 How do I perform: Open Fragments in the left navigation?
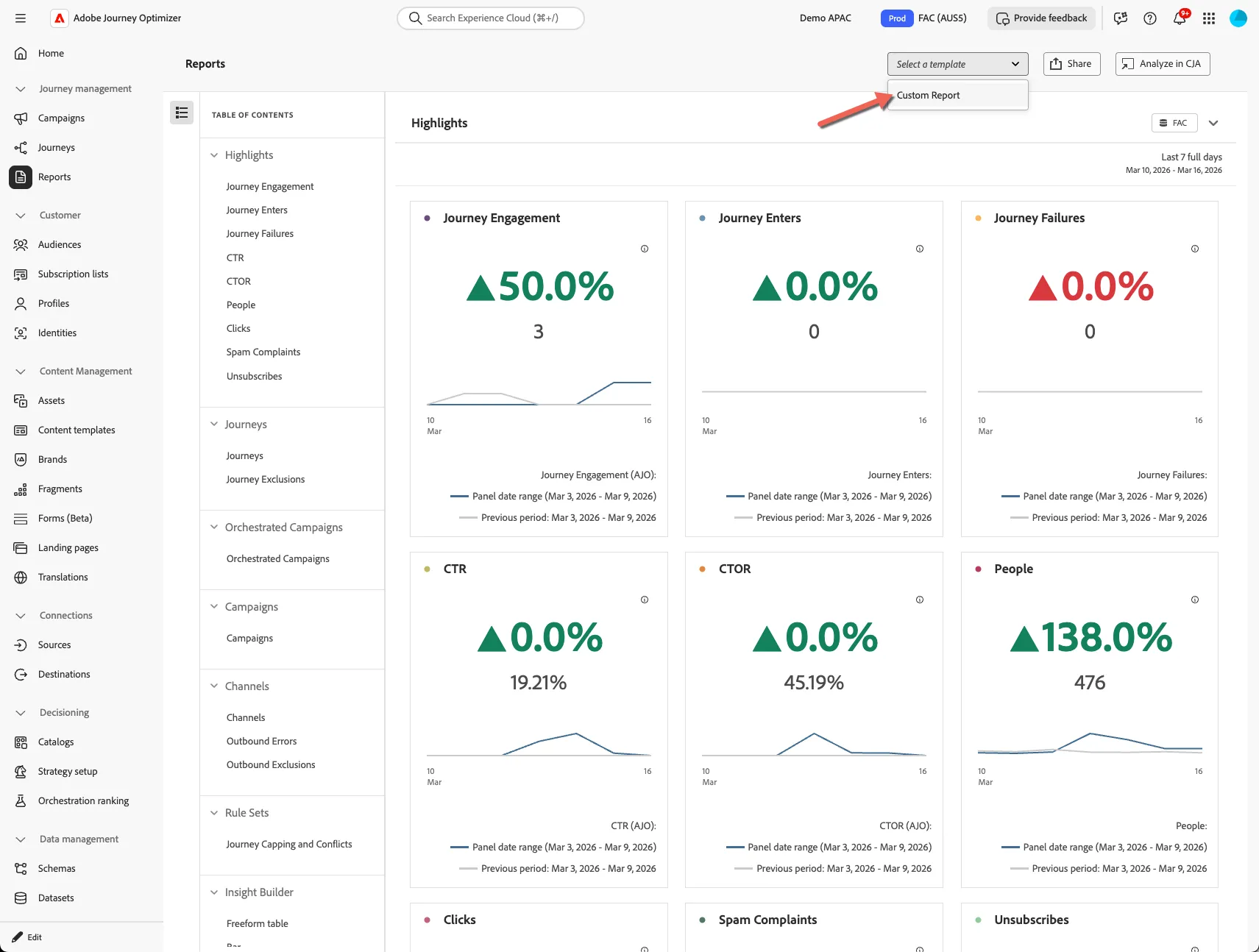click(60, 489)
